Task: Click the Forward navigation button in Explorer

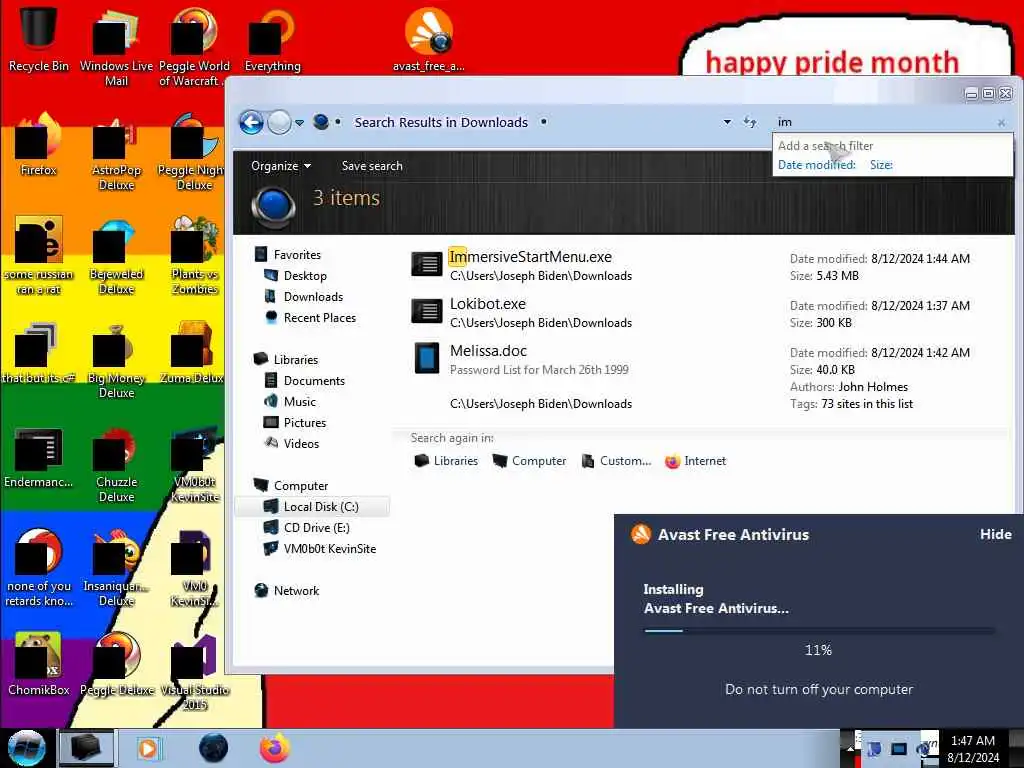Action: [x=280, y=122]
